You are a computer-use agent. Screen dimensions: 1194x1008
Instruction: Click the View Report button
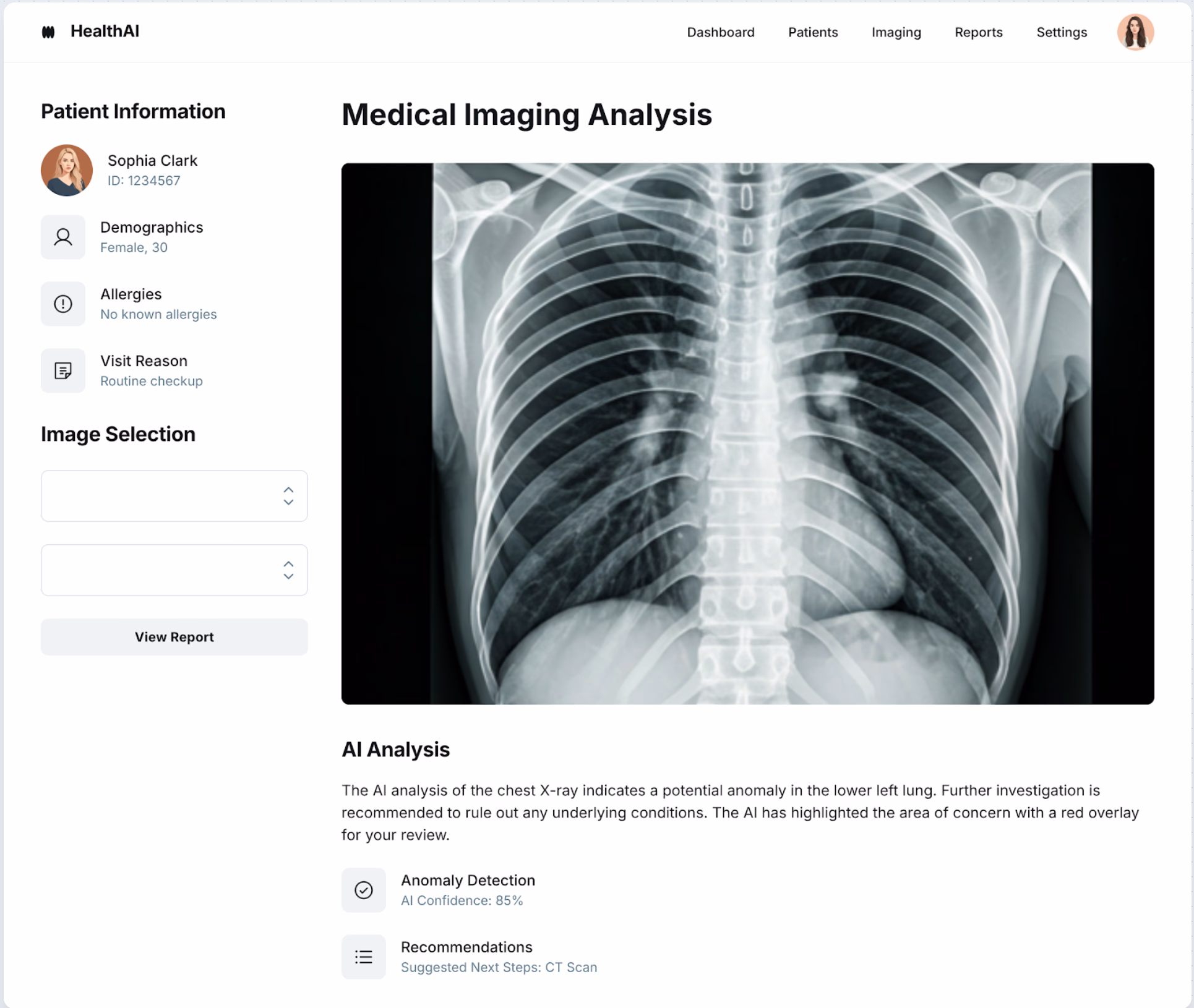coord(174,636)
